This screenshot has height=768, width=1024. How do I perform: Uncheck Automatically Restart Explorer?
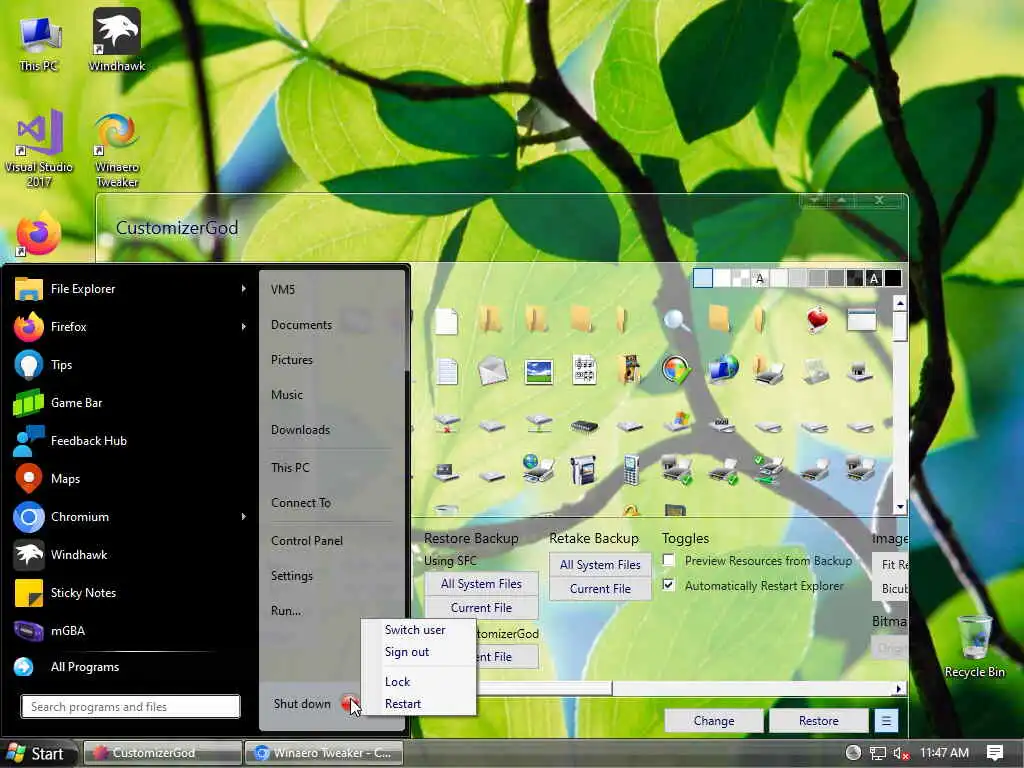[669, 584]
